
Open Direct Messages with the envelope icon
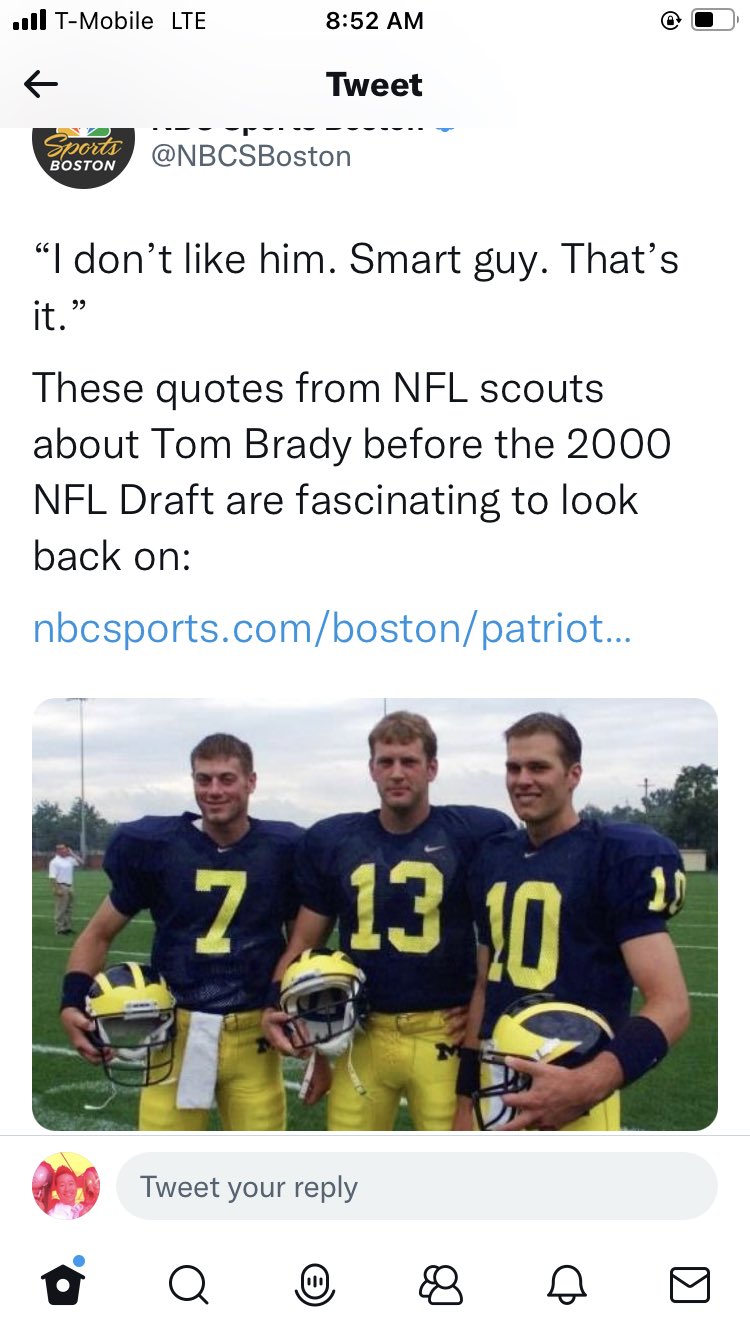click(690, 1288)
